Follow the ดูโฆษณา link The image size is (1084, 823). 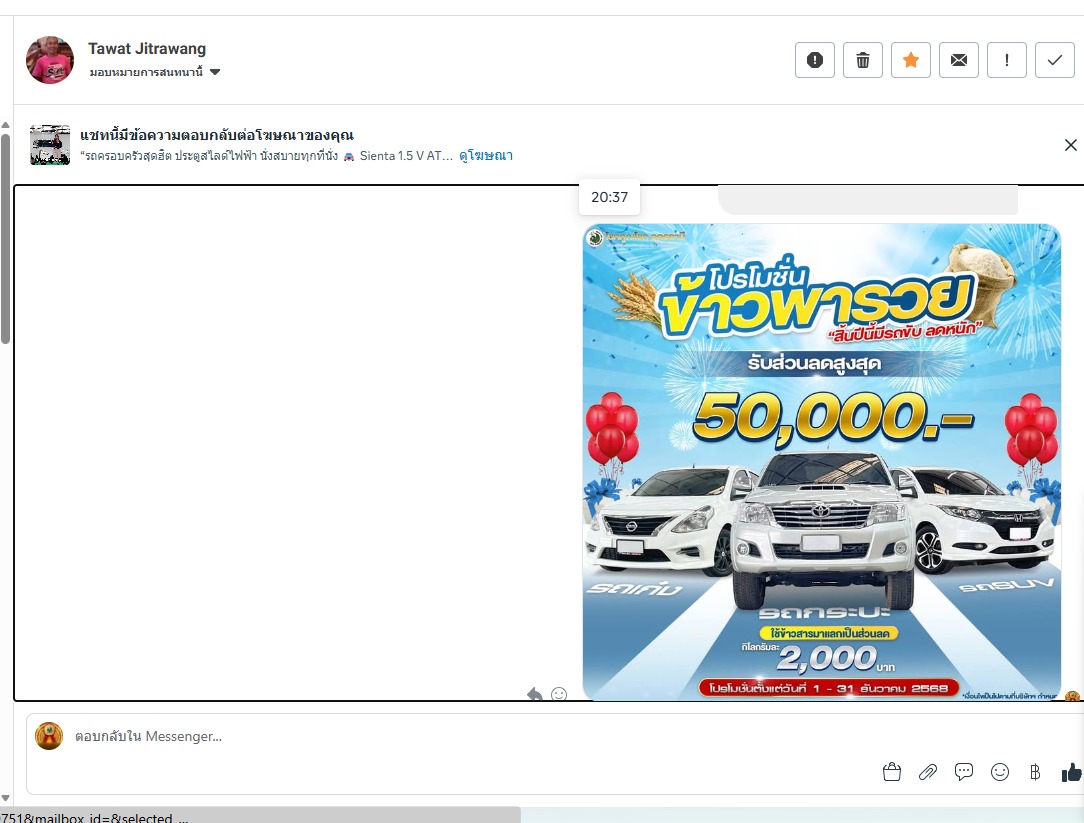coord(486,156)
